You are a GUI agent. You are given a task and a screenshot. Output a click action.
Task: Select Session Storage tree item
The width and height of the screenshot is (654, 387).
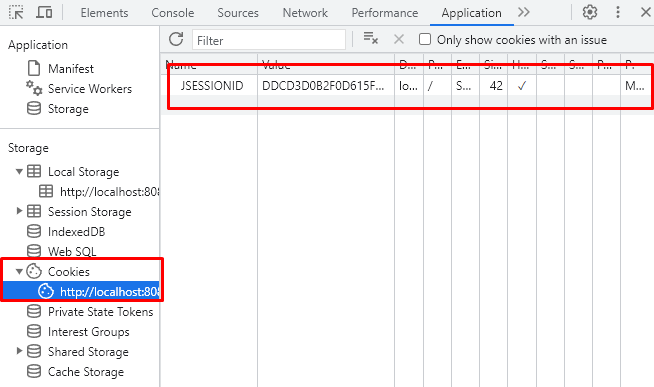click(89, 212)
